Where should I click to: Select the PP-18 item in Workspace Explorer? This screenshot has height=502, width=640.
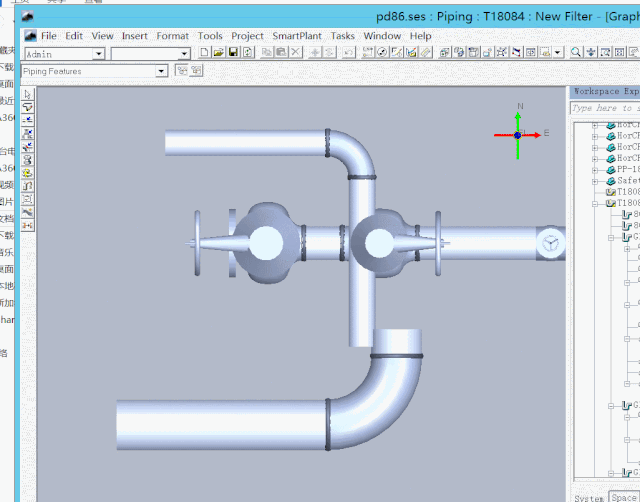[628, 169]
